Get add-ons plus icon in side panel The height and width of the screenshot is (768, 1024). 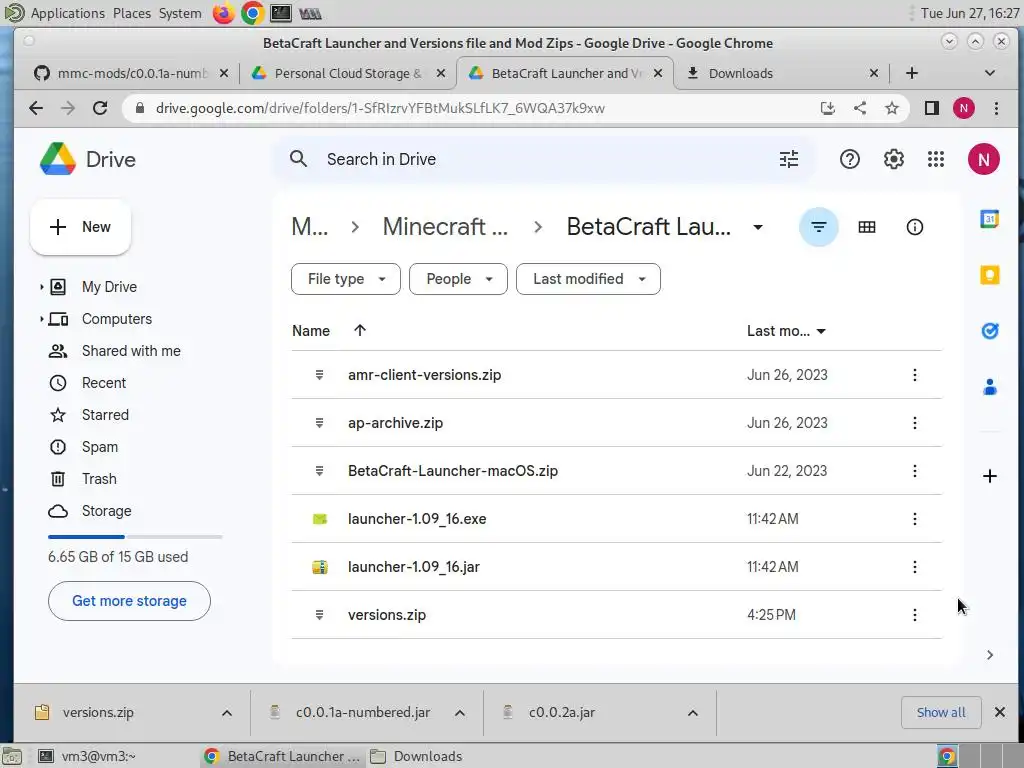click(x=989, y=476)
